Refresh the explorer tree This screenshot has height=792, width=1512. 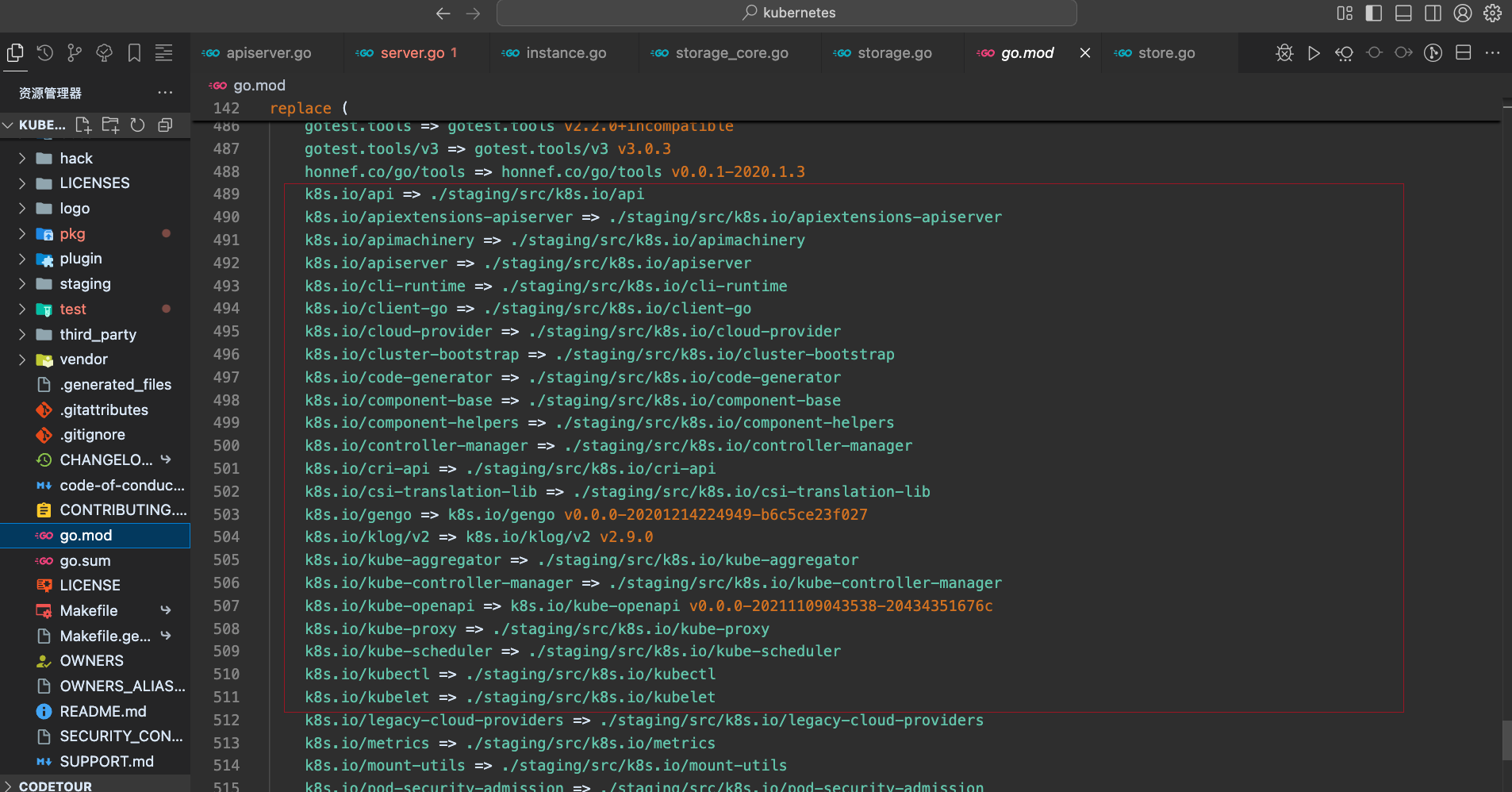137,125
